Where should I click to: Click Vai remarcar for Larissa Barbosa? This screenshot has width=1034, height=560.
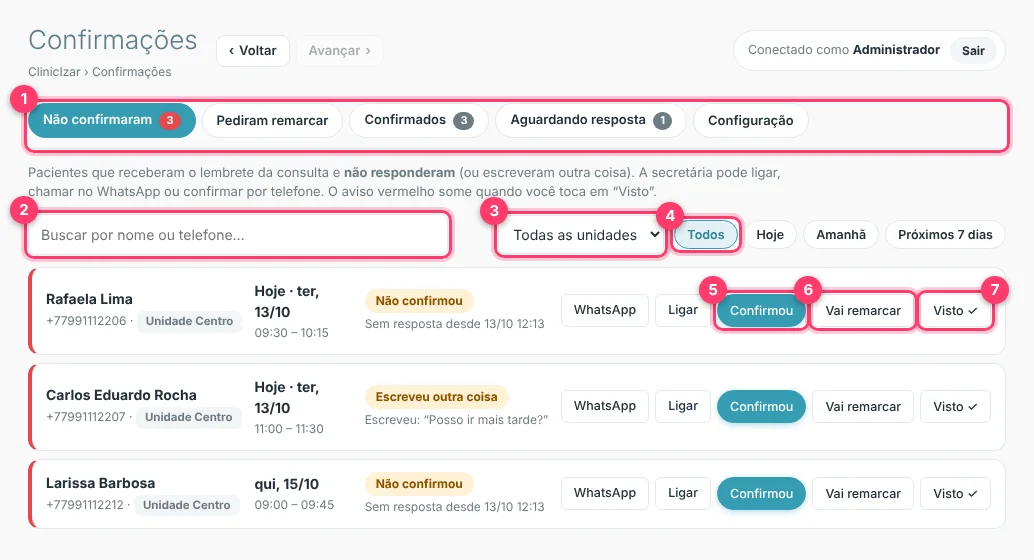pos(863,494)
